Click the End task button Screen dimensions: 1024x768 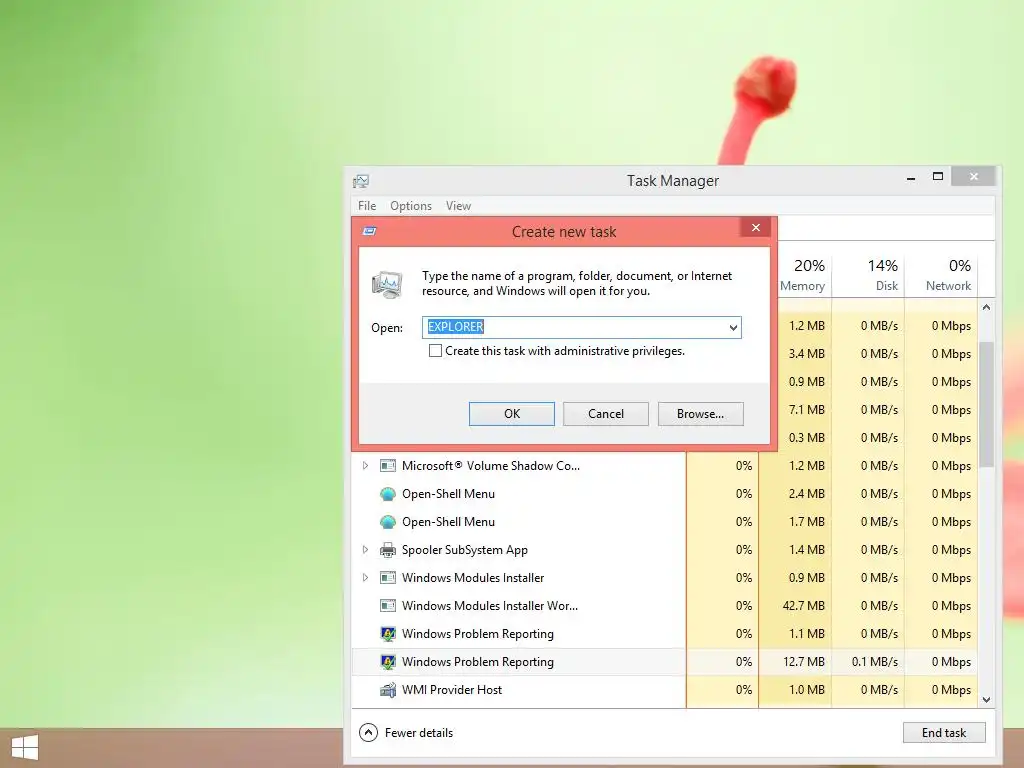[944, 733]
